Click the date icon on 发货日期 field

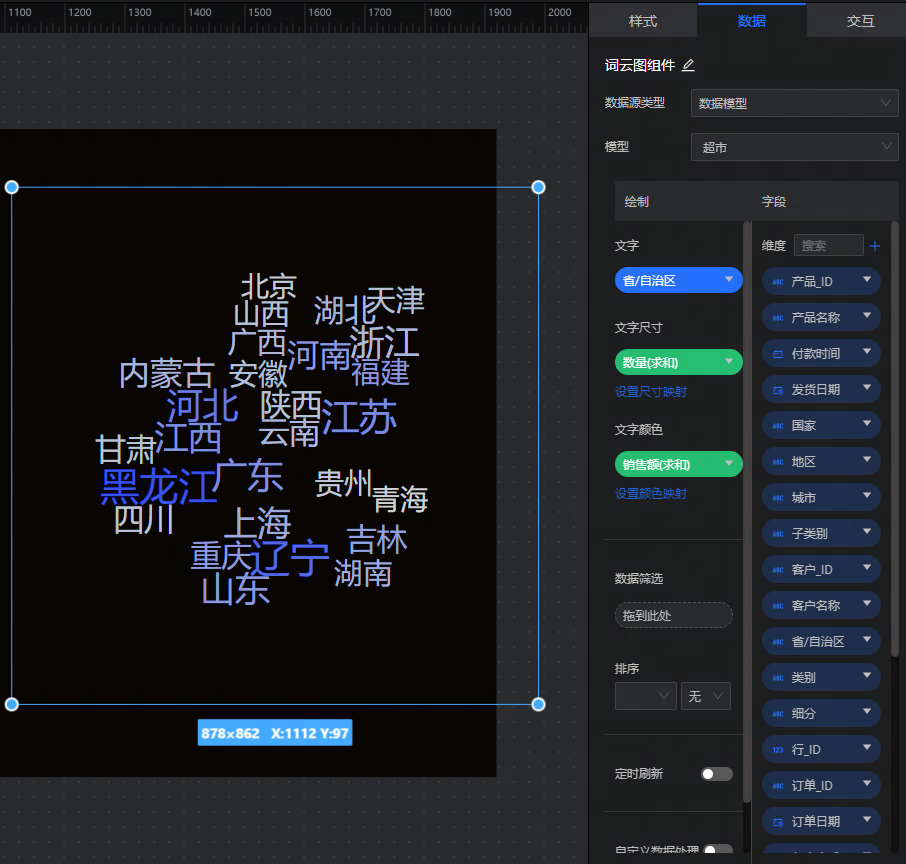778,390
